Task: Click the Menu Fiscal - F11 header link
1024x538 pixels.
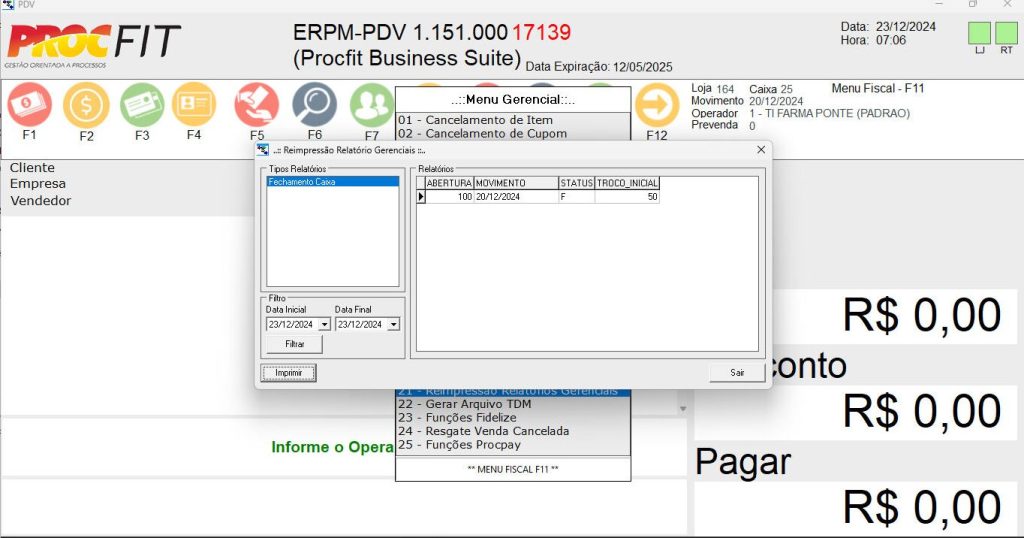Action: [x=878, y=88]
